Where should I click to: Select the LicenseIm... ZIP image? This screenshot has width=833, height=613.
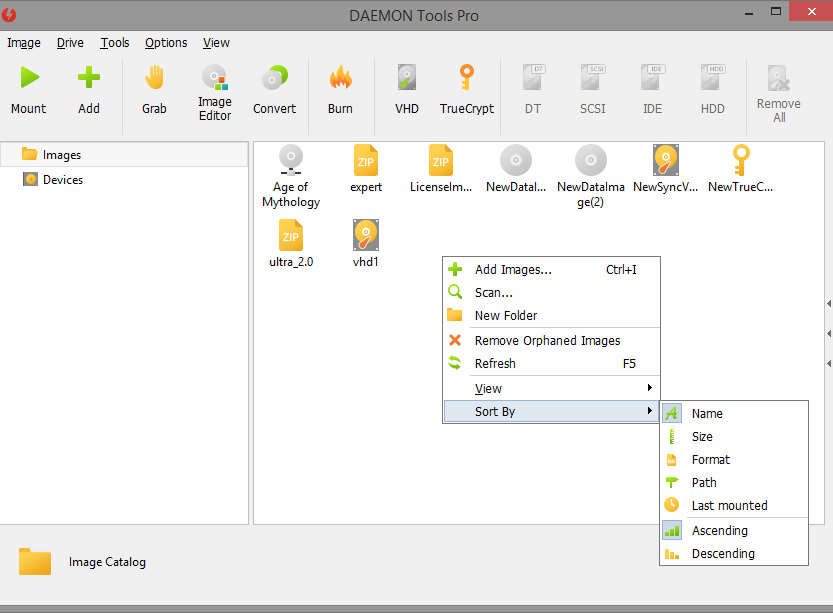pyautogui.click(x=441, y=169)
